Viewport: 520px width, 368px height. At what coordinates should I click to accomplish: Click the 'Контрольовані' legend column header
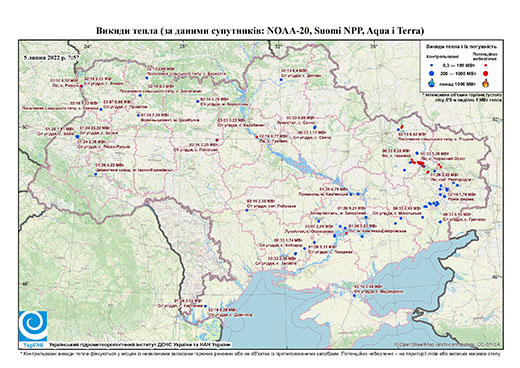pyautogui.click(x=442, y=56)
